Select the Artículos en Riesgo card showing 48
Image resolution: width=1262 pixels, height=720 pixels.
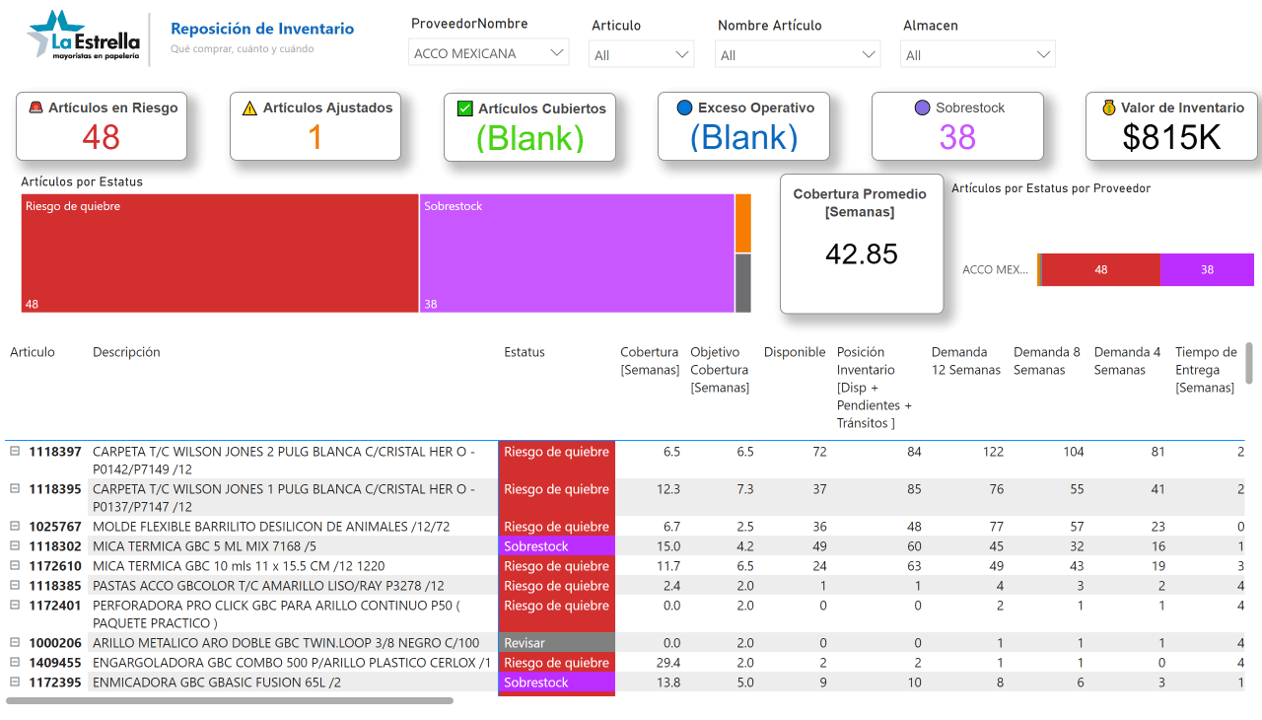(101, 126)
